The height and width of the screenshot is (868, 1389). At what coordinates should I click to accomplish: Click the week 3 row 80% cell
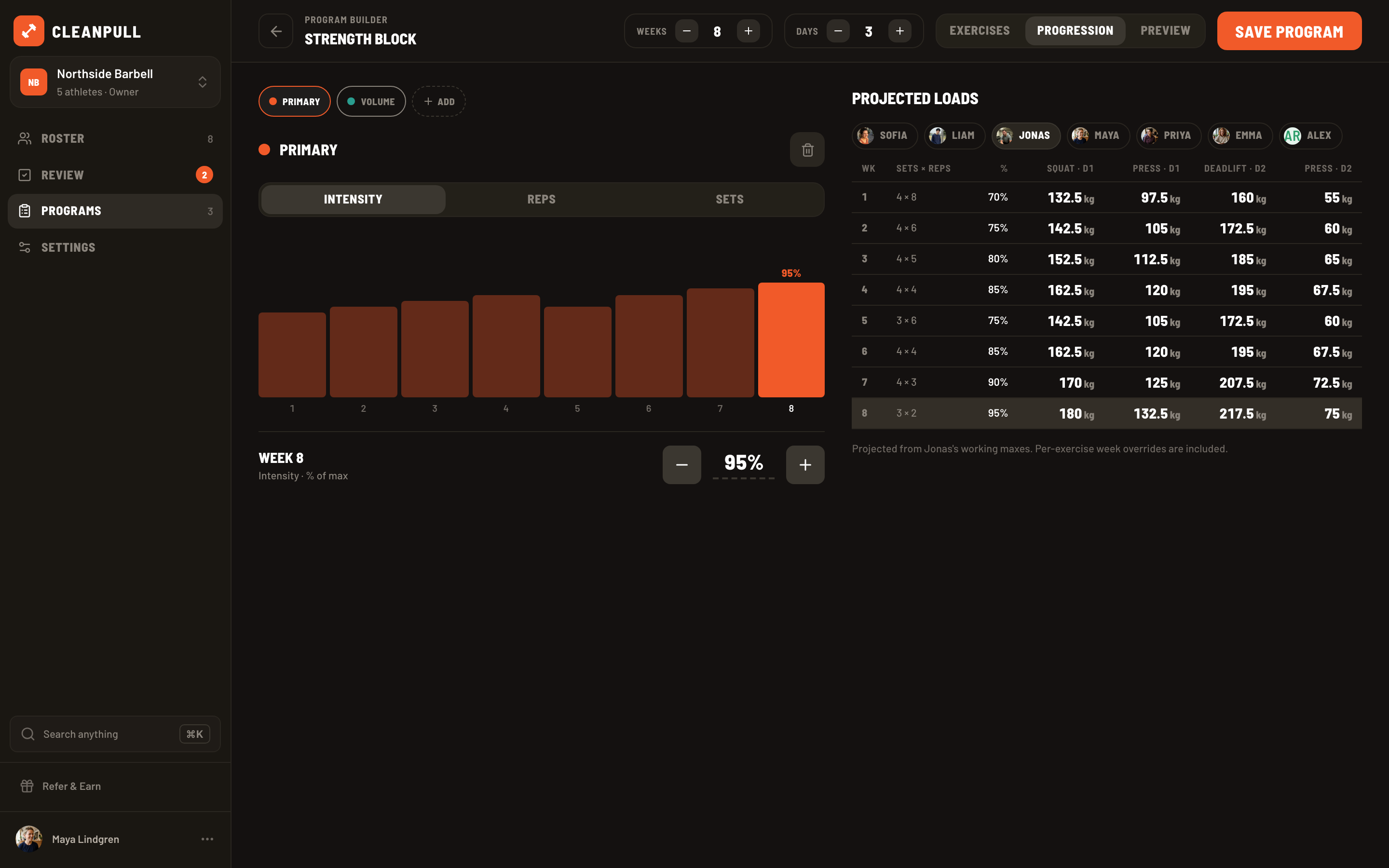coord(997,259)
